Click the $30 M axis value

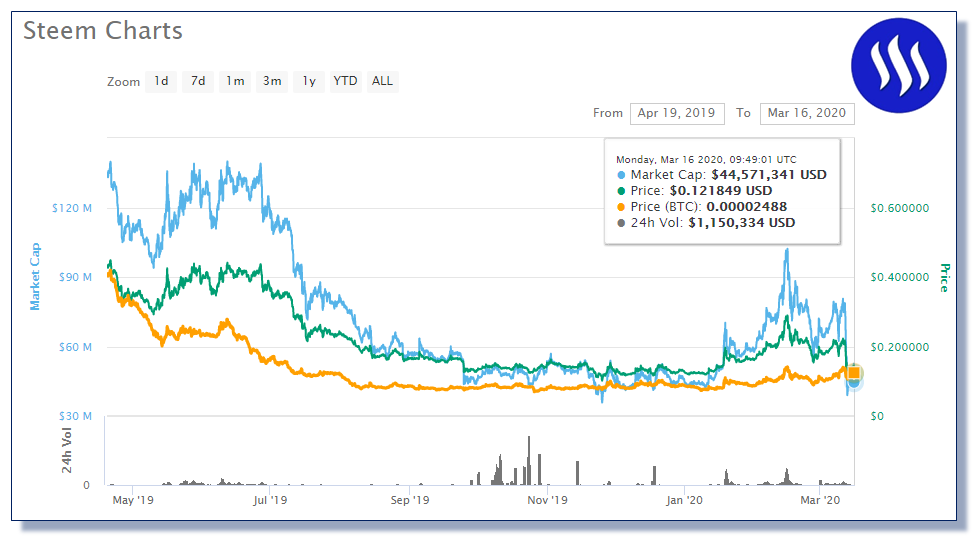pyautogui.click(x=75, y=416)
